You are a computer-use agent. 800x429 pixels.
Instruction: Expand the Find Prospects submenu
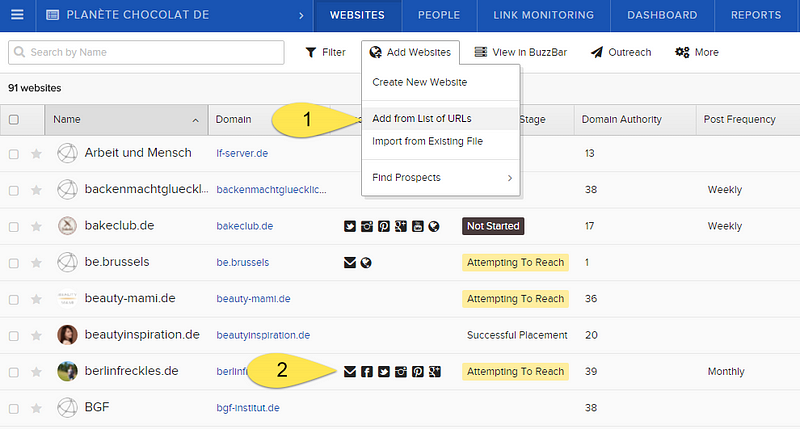click(441, 178)
